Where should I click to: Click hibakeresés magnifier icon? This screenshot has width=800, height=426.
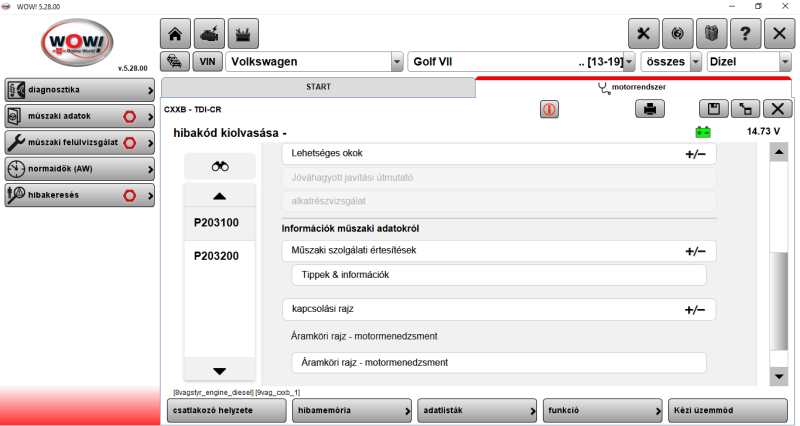tap(16, 195)
